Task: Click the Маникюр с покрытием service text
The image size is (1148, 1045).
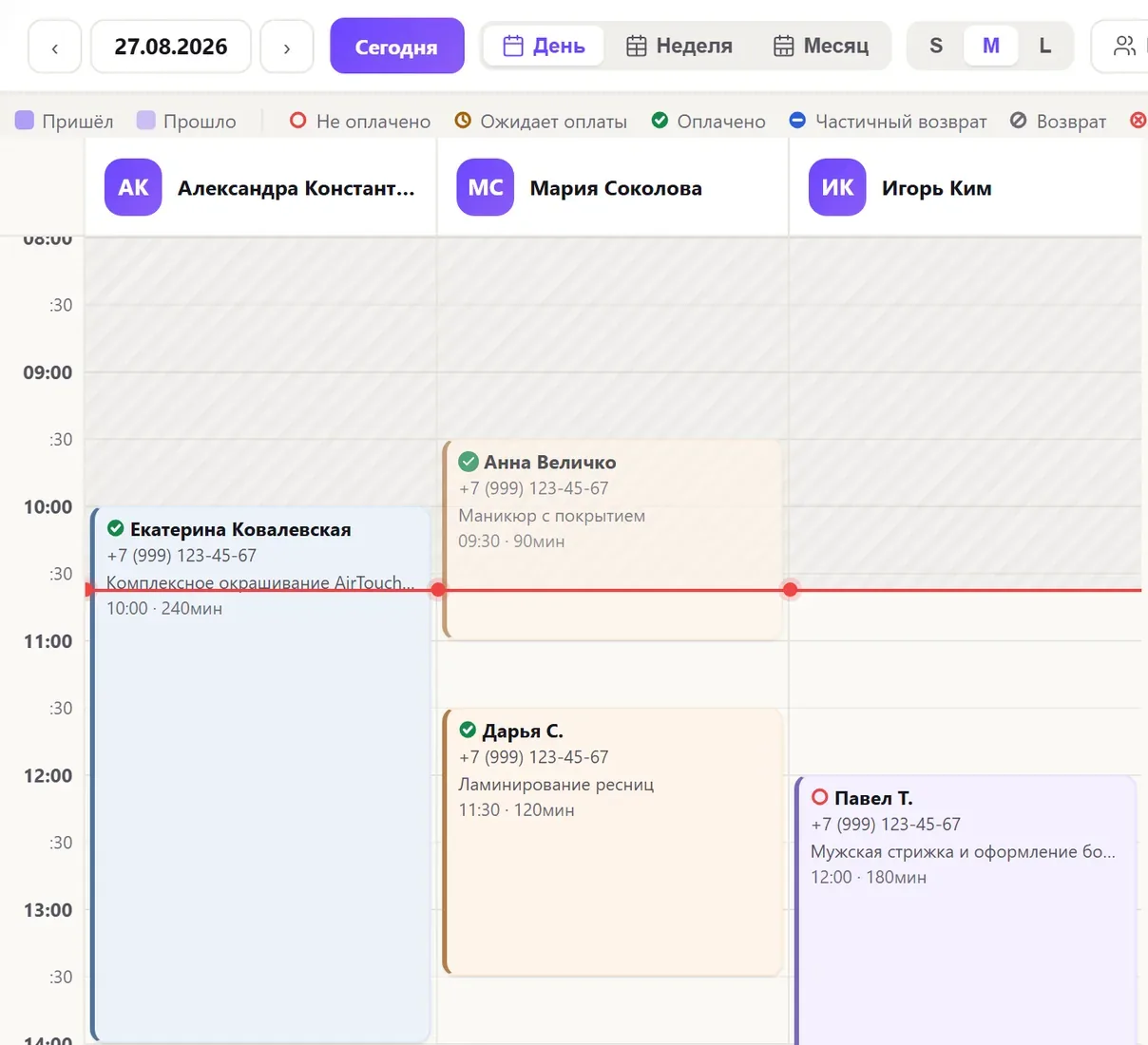Action: pyautogui.click(x=552, y=516)
